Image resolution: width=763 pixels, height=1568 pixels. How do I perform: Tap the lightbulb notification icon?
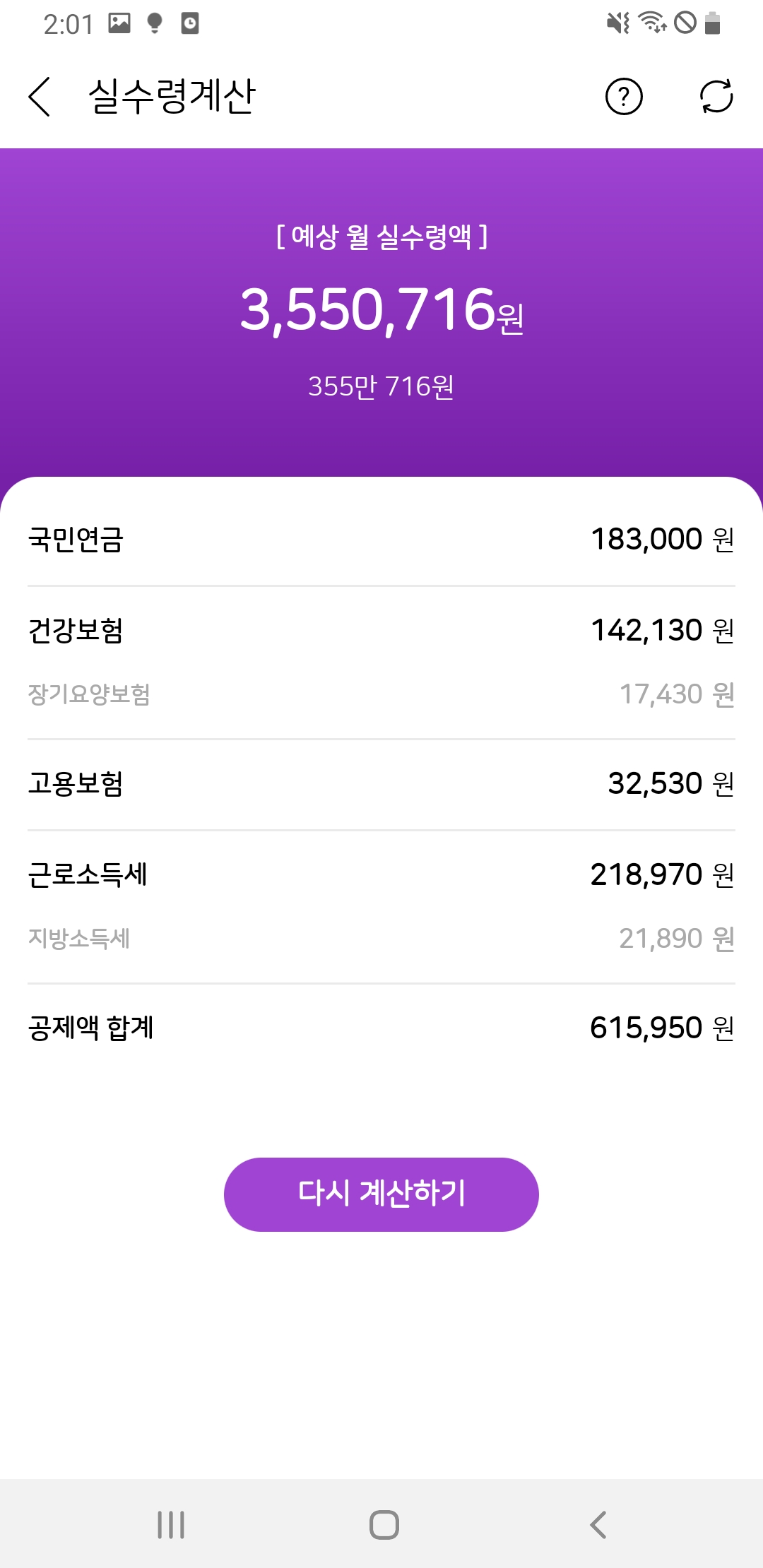click(x=155, y=23)
